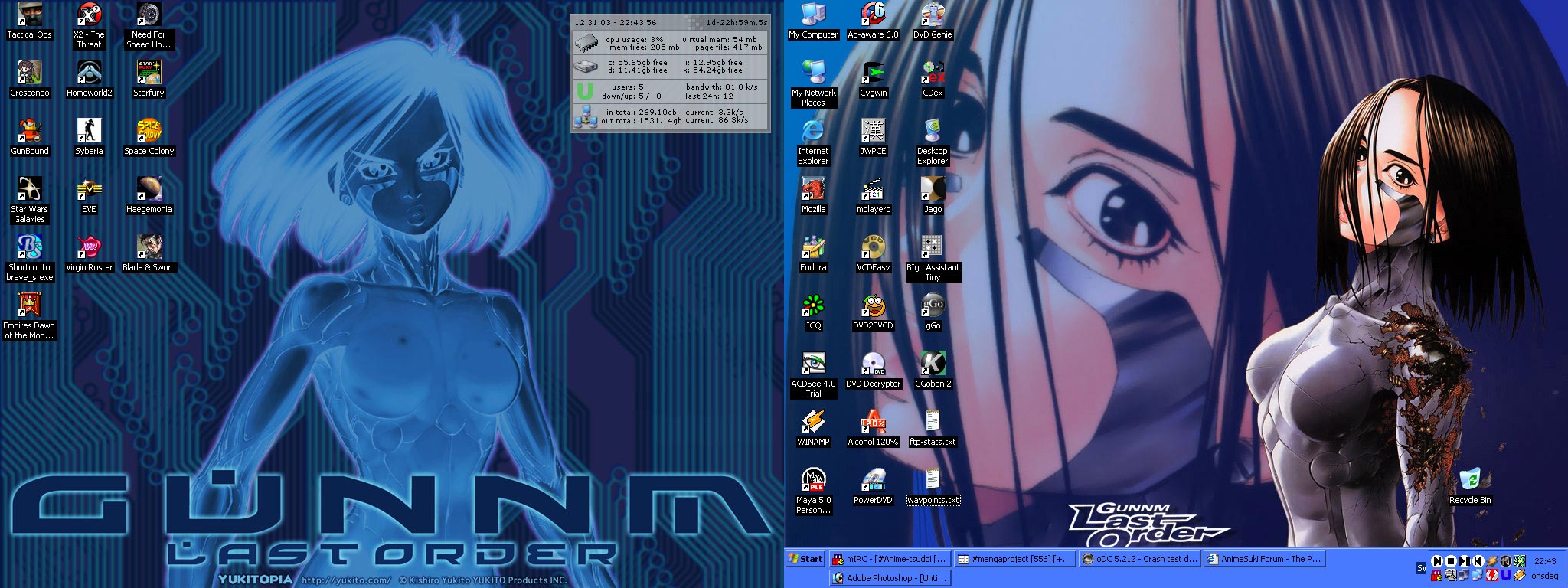Select the Eudora mail icon

click(x=813, y=253)
